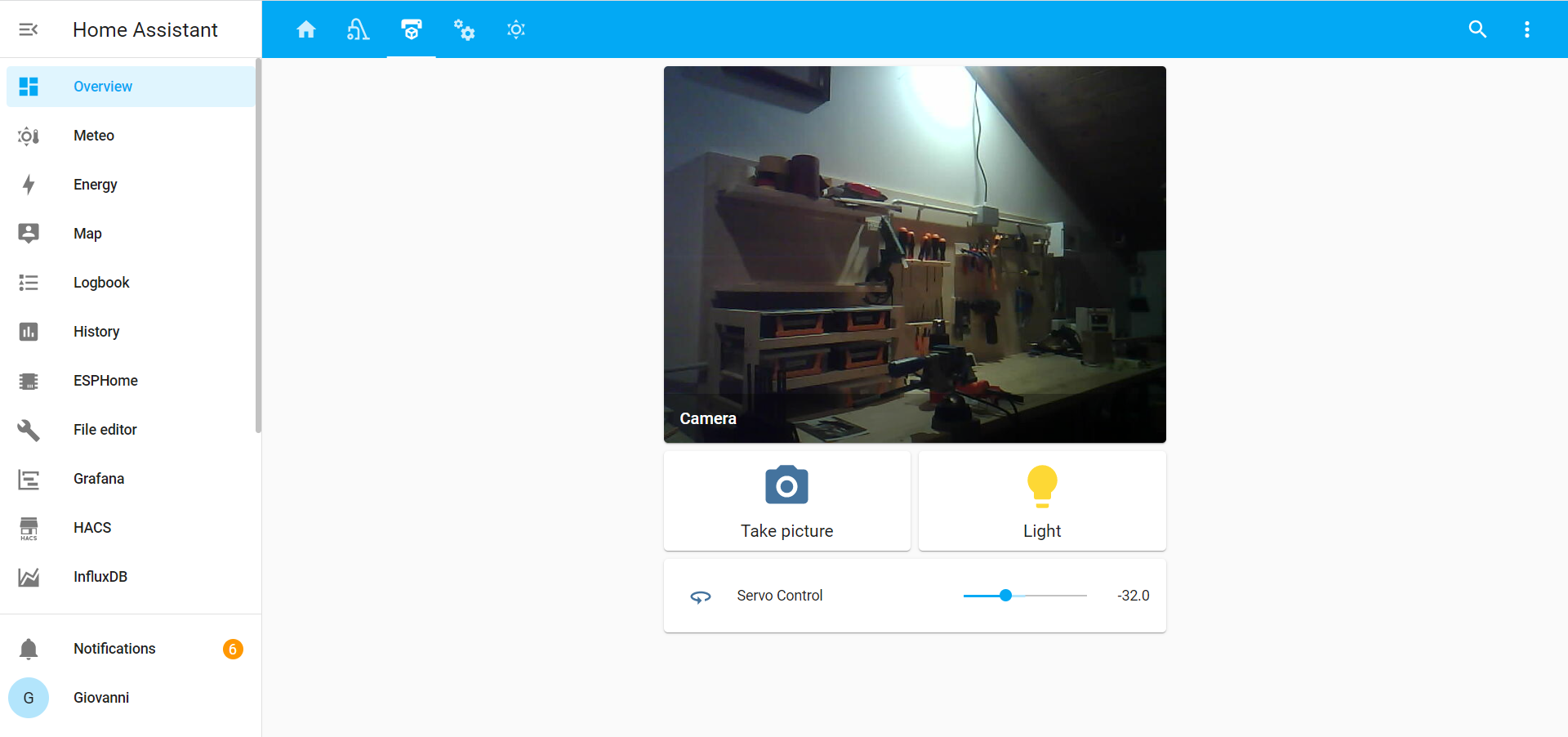The width and height of the screenshot is (1568, 737).
Task: Open the search magnifier in the top bar
Action: pyautogui.click(x=1477, y=29)
